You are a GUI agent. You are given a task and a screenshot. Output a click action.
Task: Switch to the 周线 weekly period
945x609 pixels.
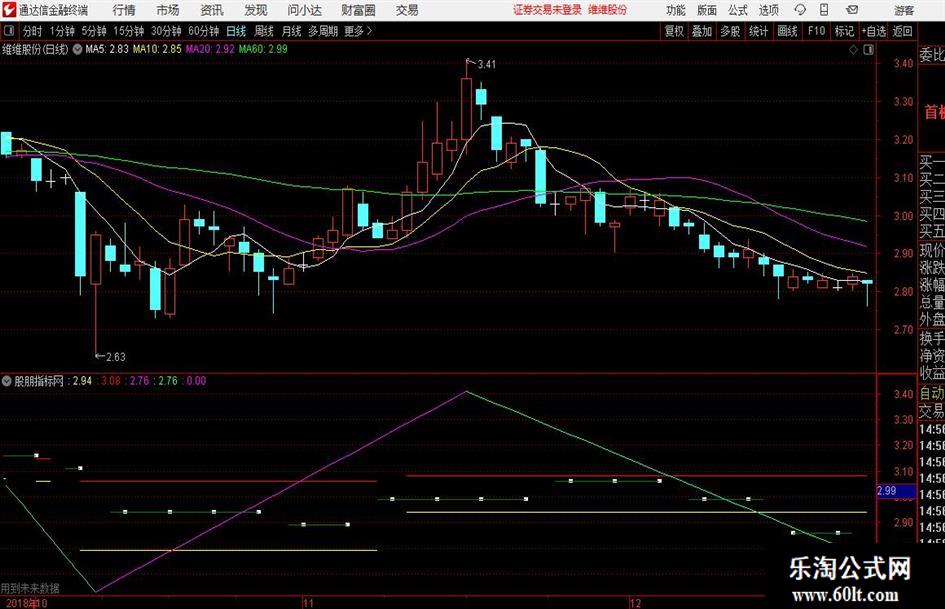click(x=263, y=31)
